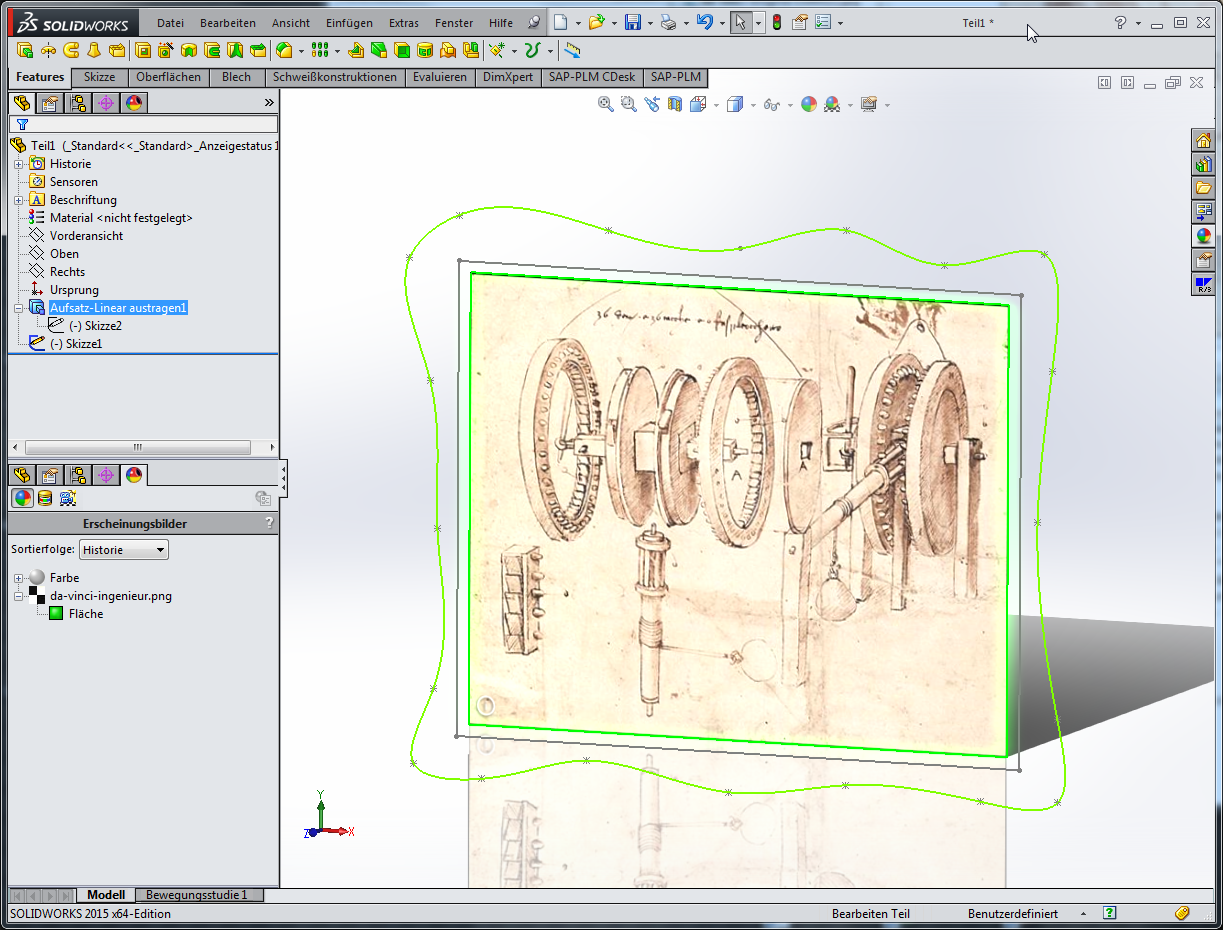The height and width of the screenshot is (930, 1223).
Task: Open SolidWorks Resources home icon in task pane
Action: coord(1203,141)
